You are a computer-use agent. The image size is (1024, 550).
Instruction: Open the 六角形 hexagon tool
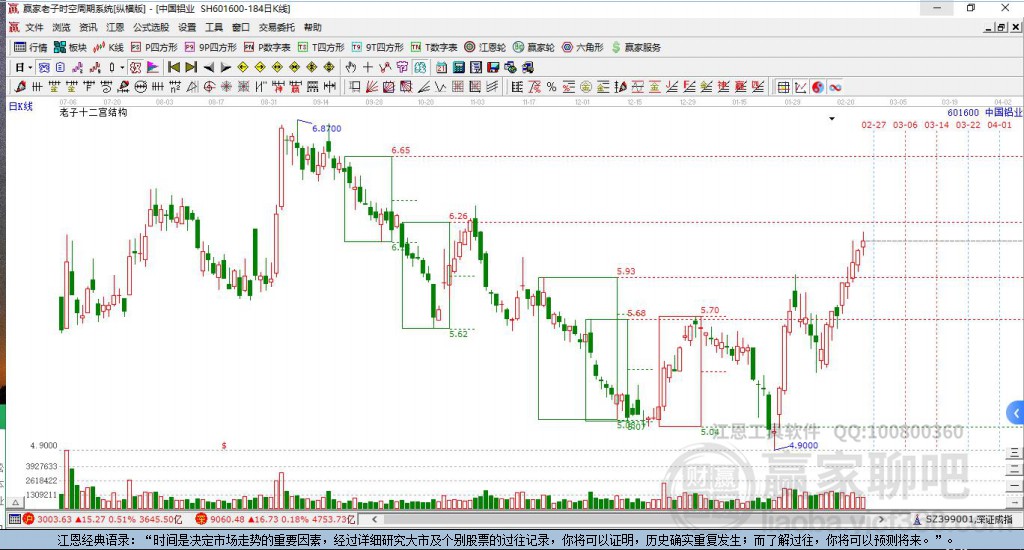click(583, 47)
